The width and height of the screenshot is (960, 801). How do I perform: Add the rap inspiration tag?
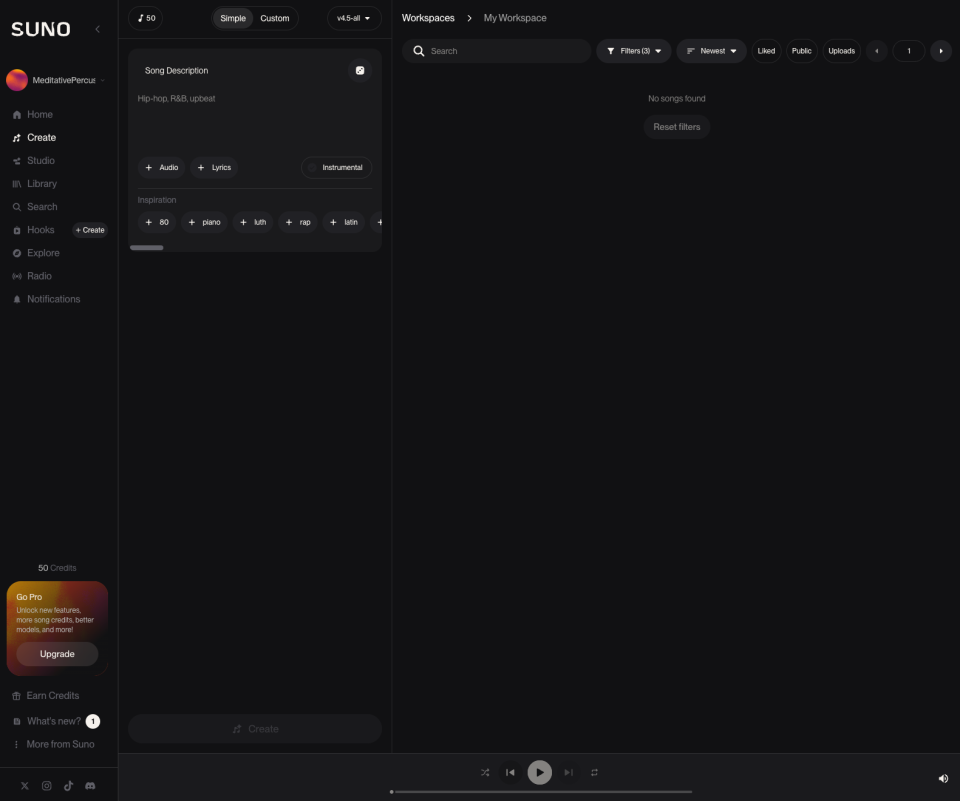point(298,222)
